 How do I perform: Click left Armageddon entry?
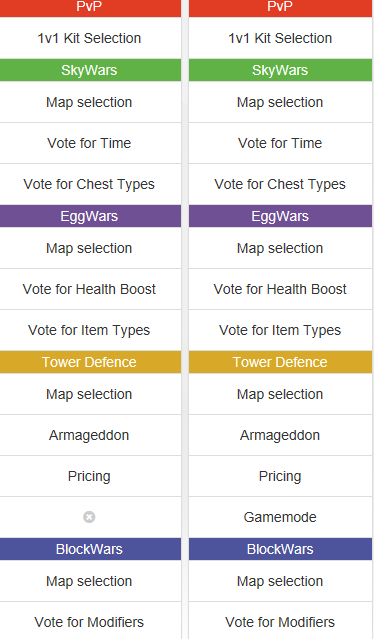[89, 435]
